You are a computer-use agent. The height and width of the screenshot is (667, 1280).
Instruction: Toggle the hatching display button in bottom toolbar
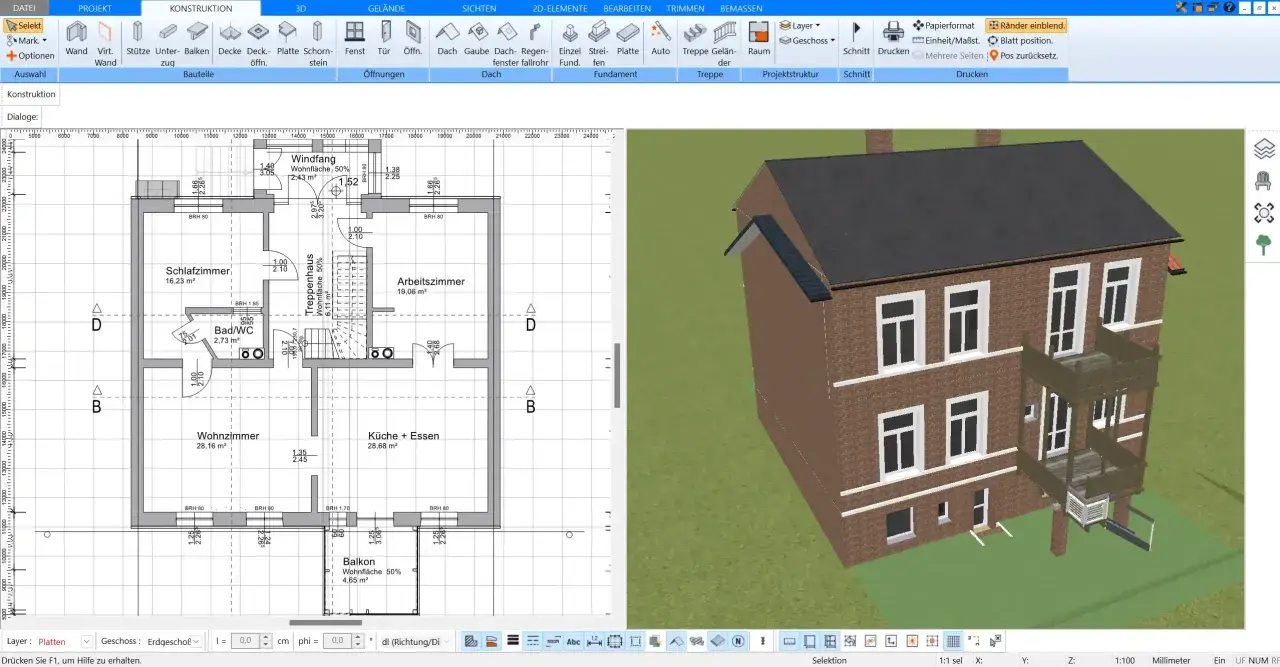point(471,641)
